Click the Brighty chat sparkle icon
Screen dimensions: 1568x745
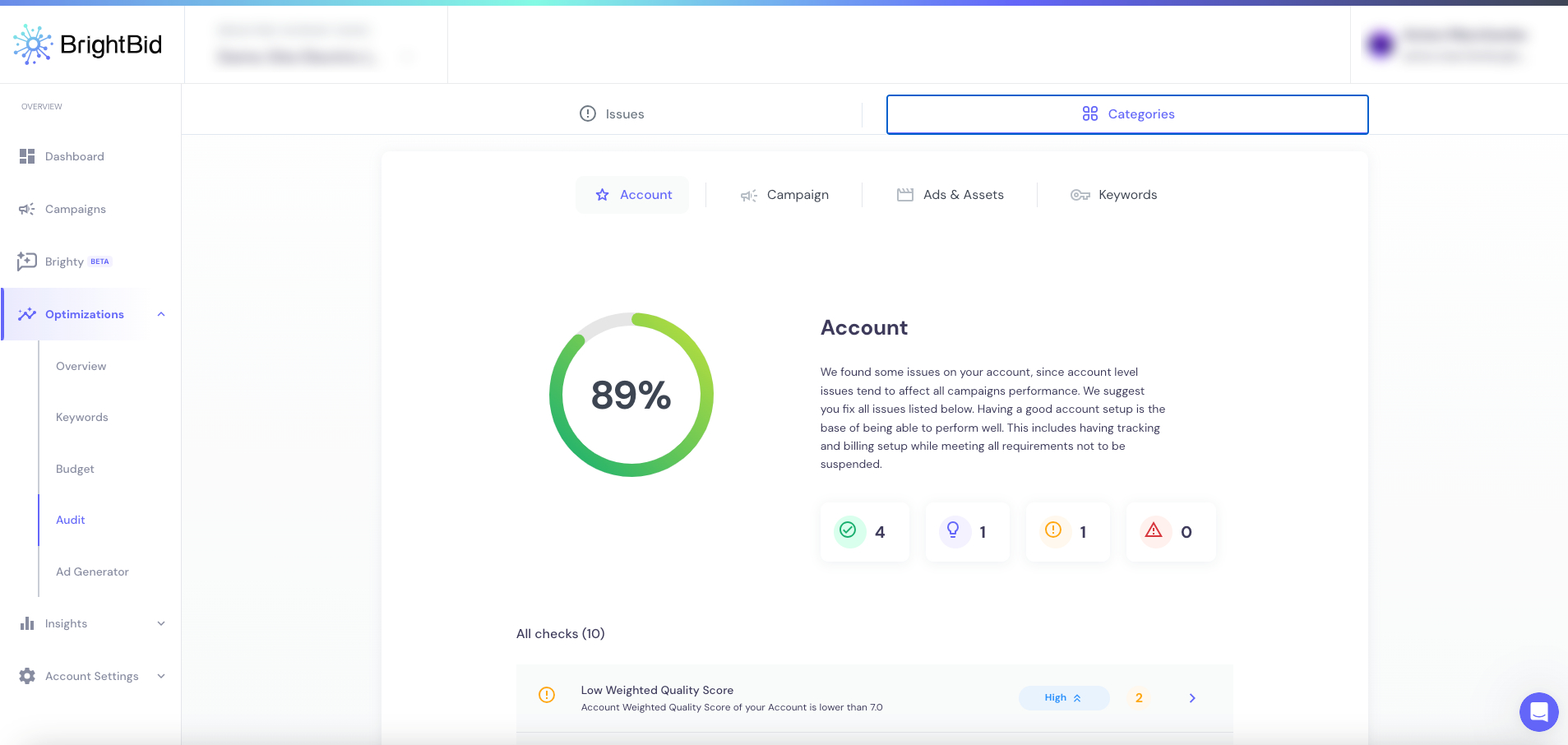(27, 261)
